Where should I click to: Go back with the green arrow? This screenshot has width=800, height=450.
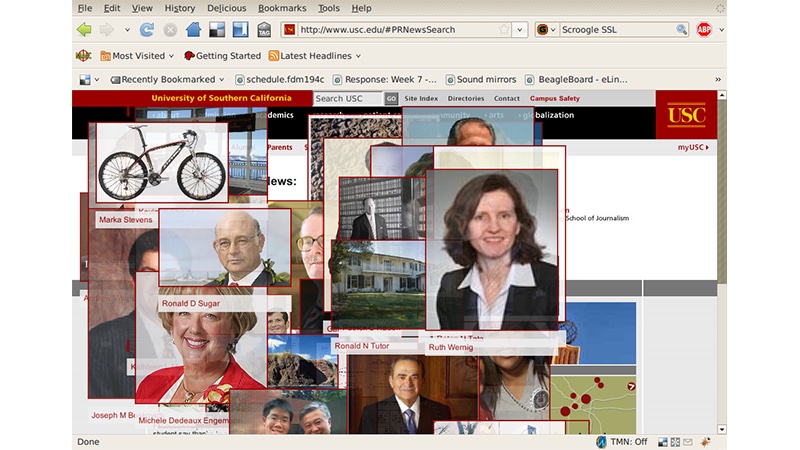tap(84, 30)
